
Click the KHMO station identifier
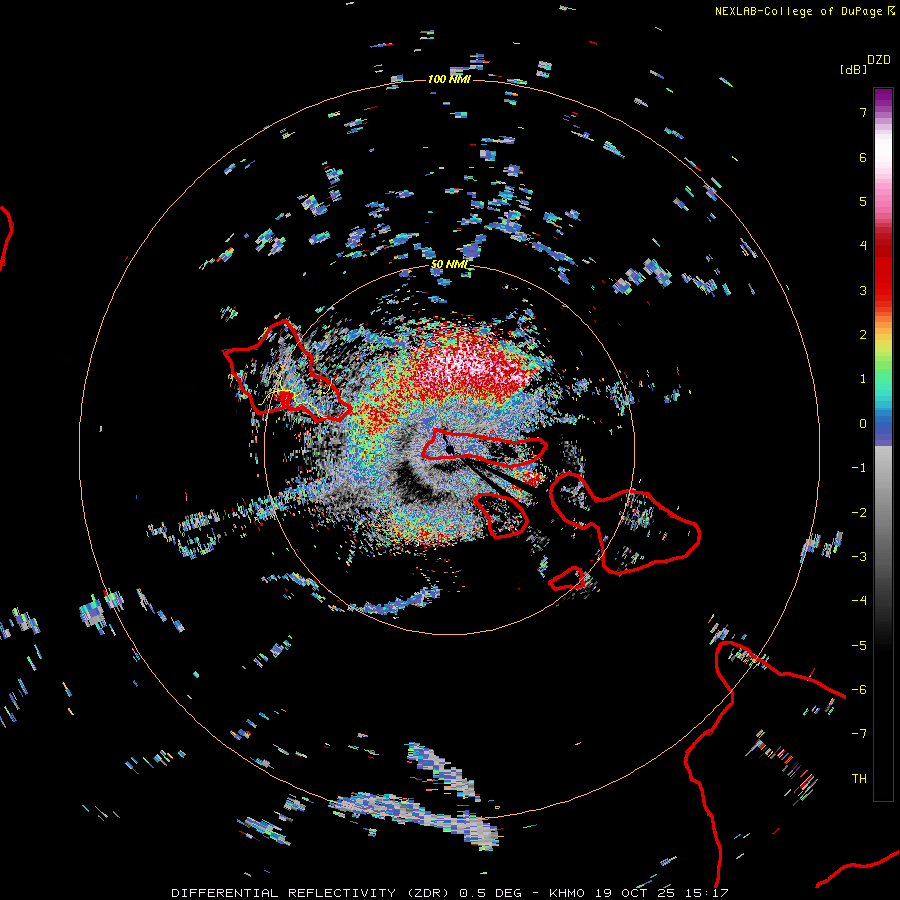click(567, 893)
